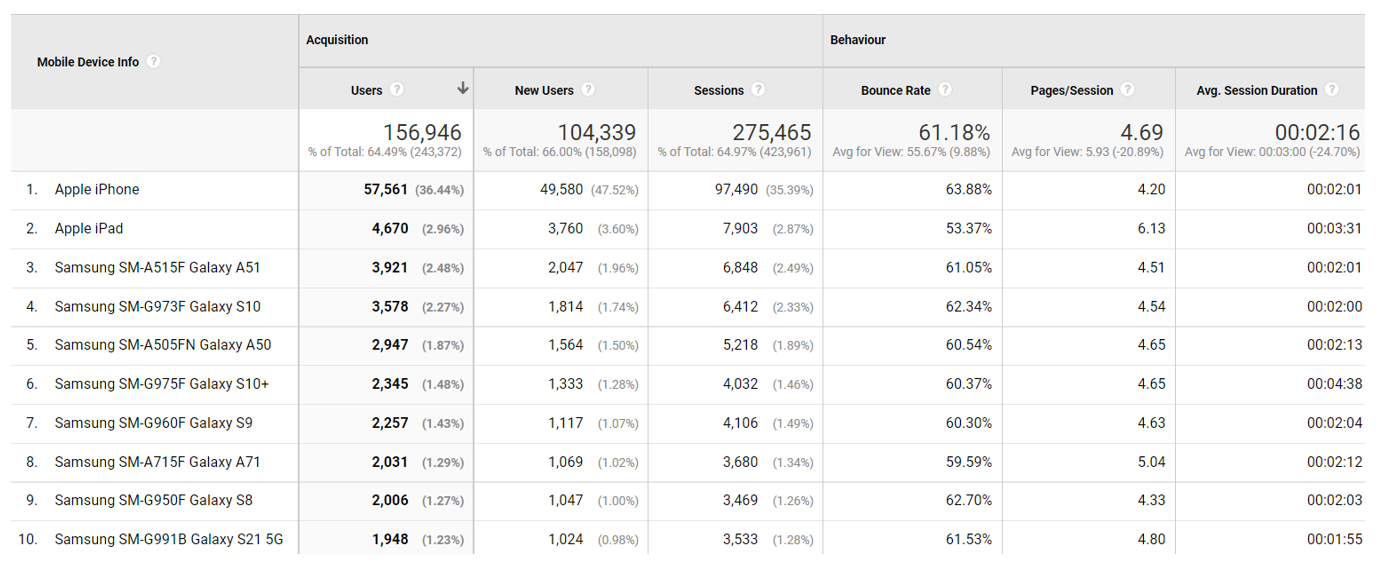Click Galaxy S8 new users value 1,047
The image size is (1381, 570).
[565, 500]
